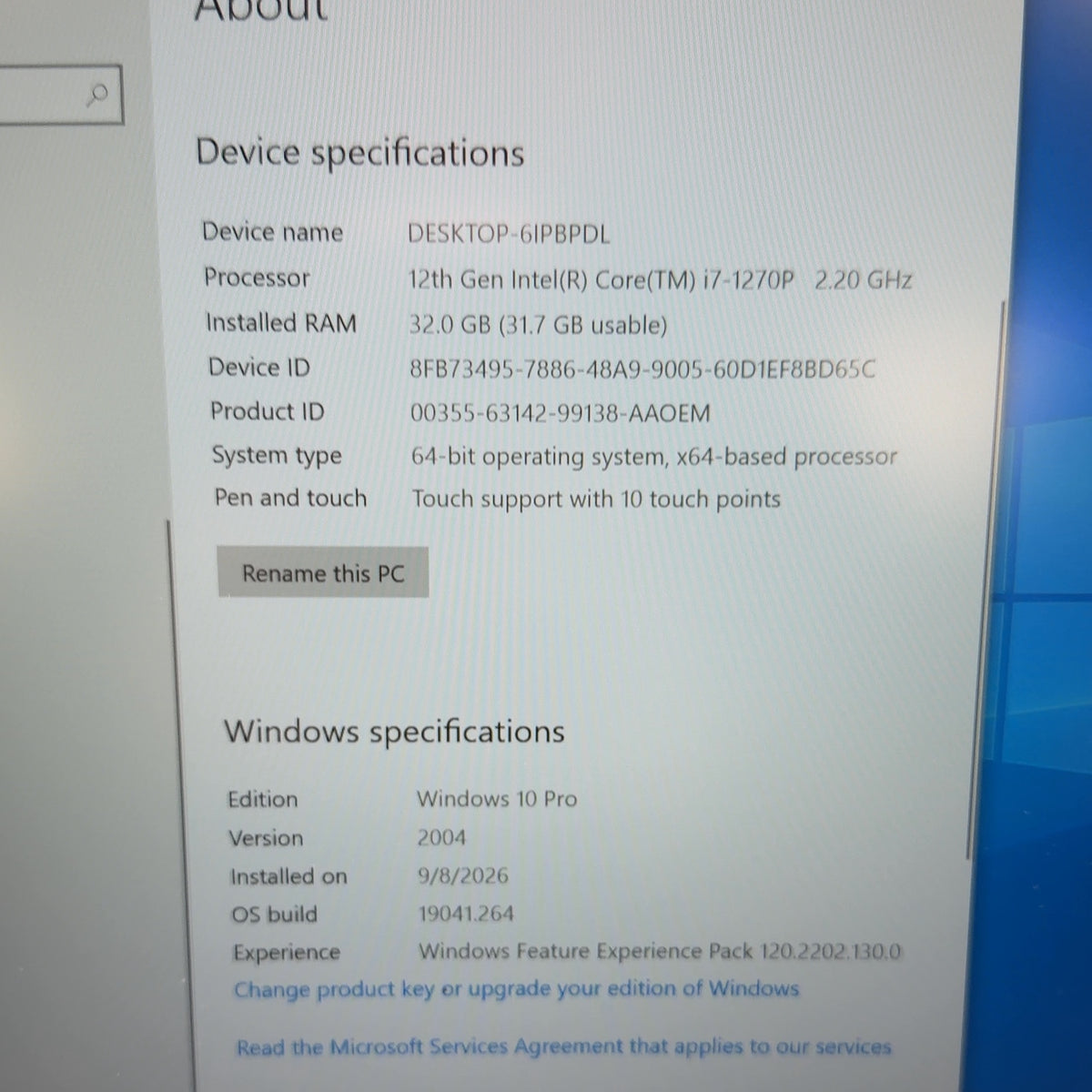Select the 64-bit operating system value
Image resolution: width=1092 pixels, height=1092 pixels.
pos(653,457)
